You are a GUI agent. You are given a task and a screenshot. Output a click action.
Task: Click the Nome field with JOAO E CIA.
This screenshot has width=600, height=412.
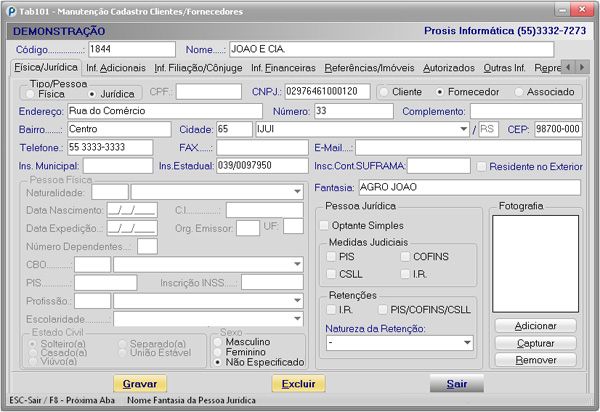[x=391, y=49]
